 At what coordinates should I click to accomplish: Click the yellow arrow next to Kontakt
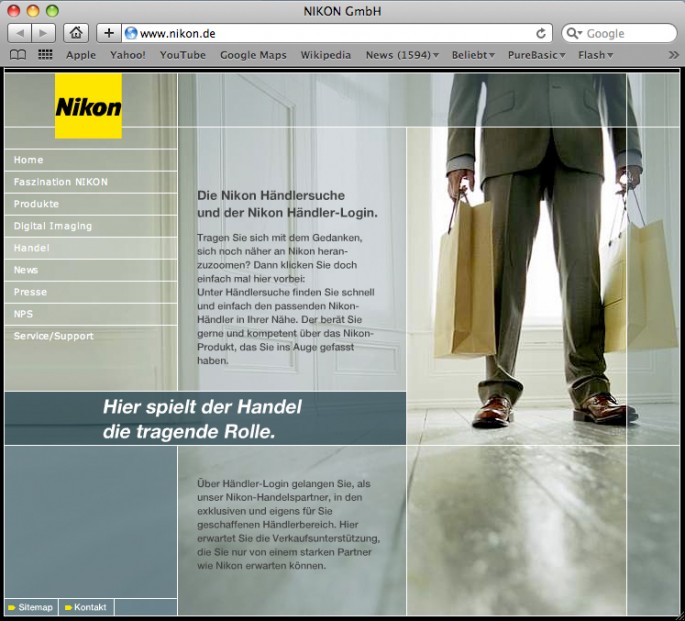point(68,607)
